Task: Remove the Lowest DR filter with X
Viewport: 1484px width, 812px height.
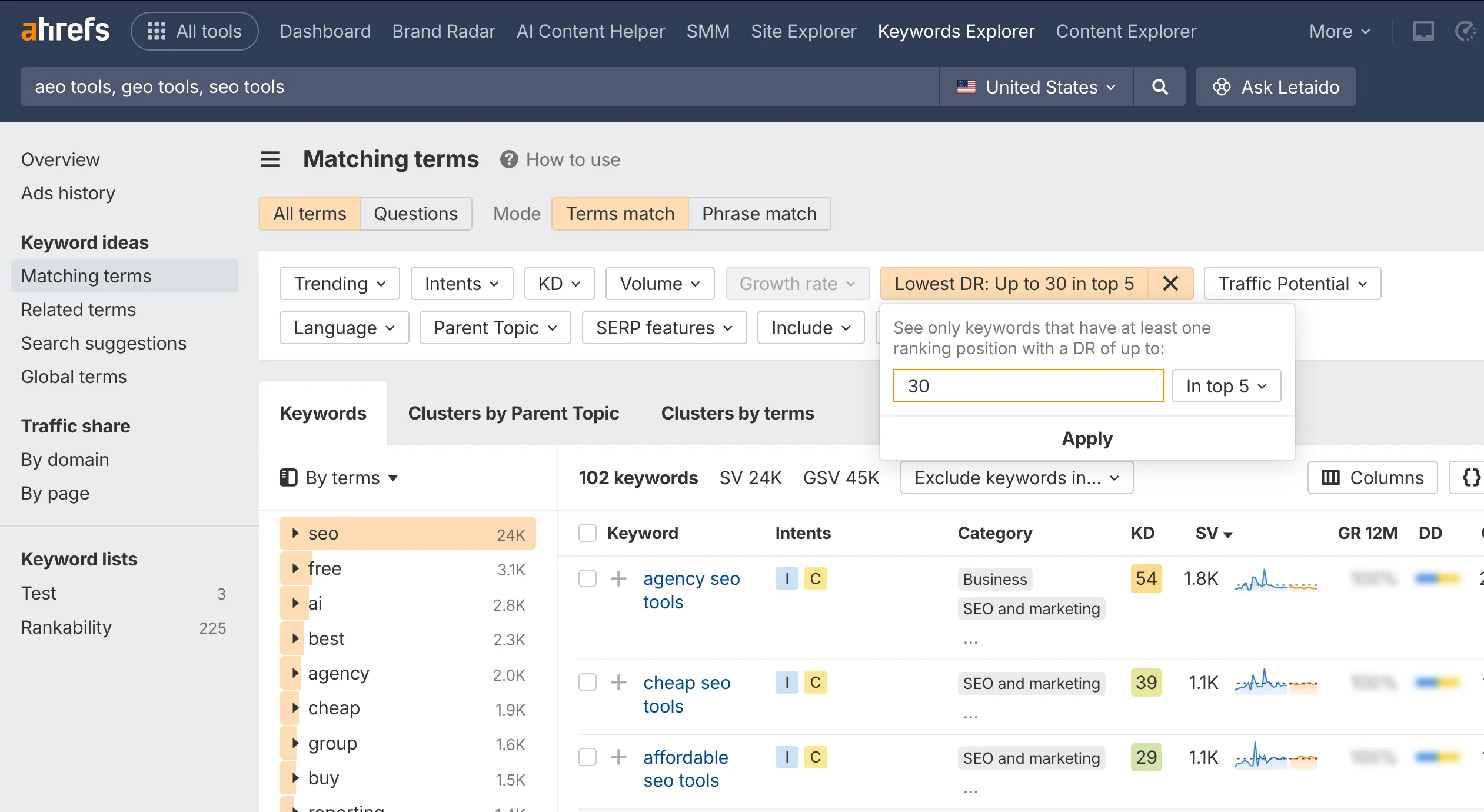Action: pos(1170,284)
